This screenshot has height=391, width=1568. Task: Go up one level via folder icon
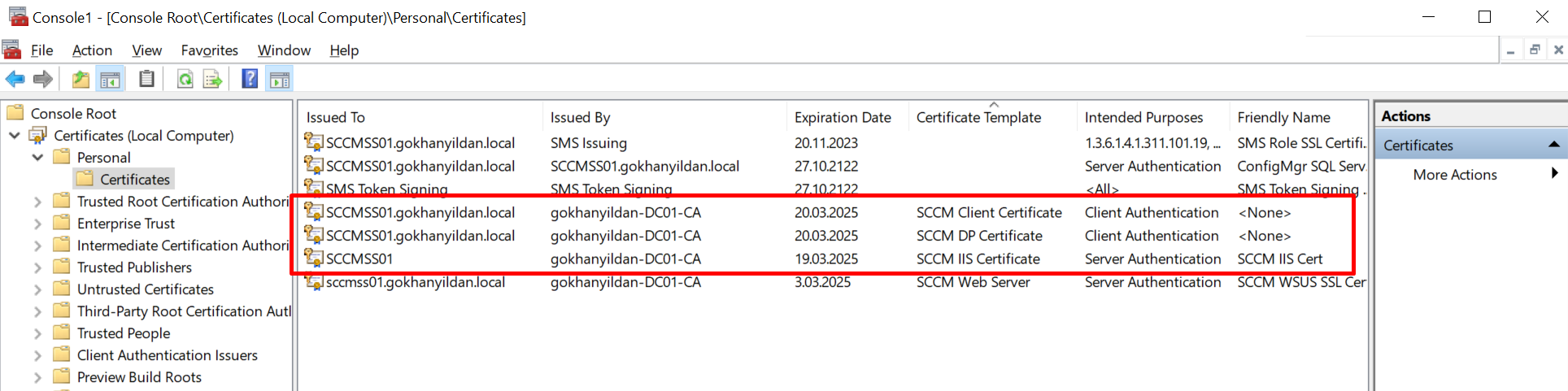pos(81,79)
